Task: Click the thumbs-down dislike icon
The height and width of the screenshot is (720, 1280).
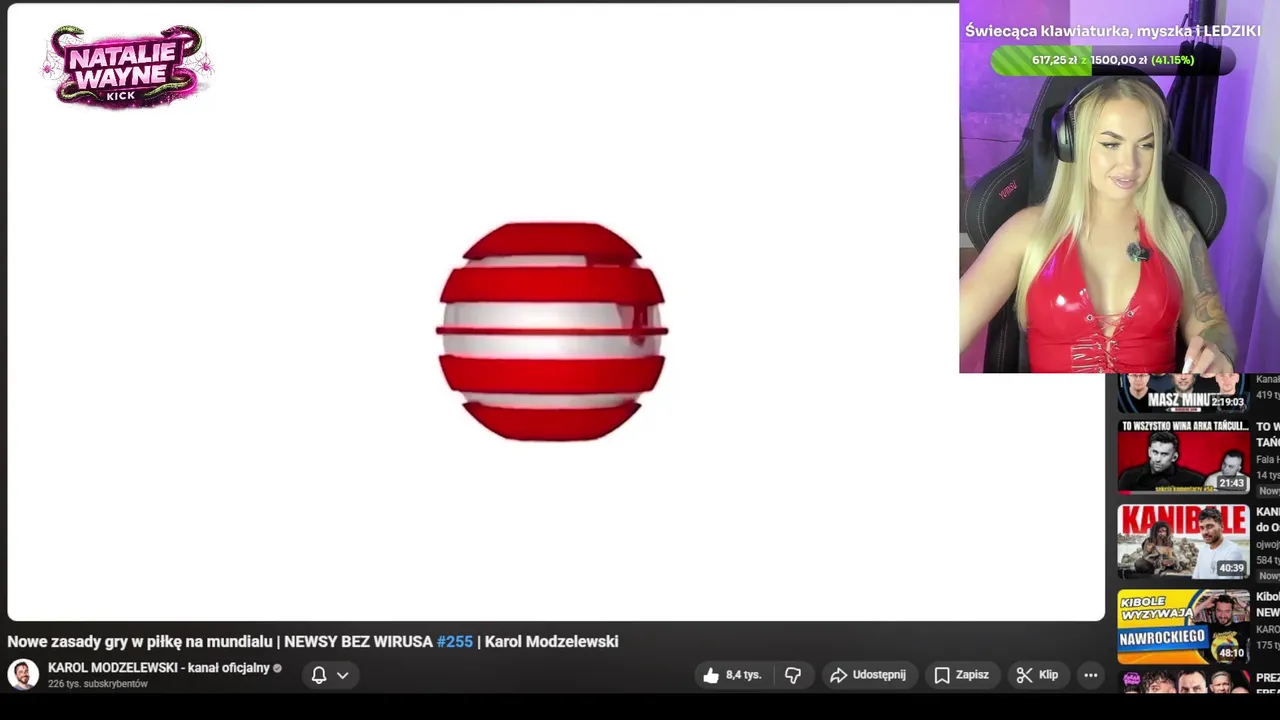Action: click(793, 675)
